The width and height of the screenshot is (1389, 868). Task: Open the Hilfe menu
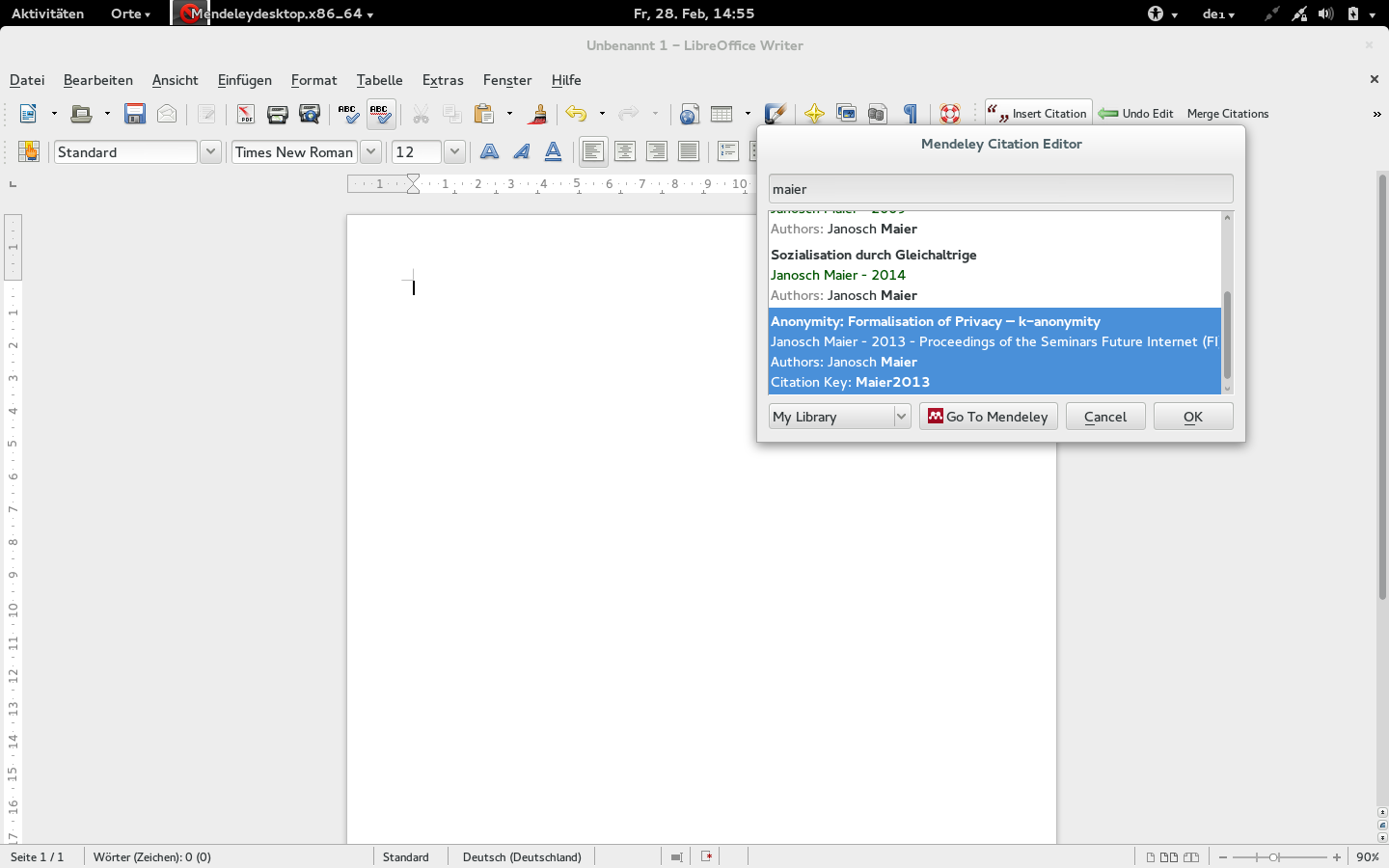566,80
